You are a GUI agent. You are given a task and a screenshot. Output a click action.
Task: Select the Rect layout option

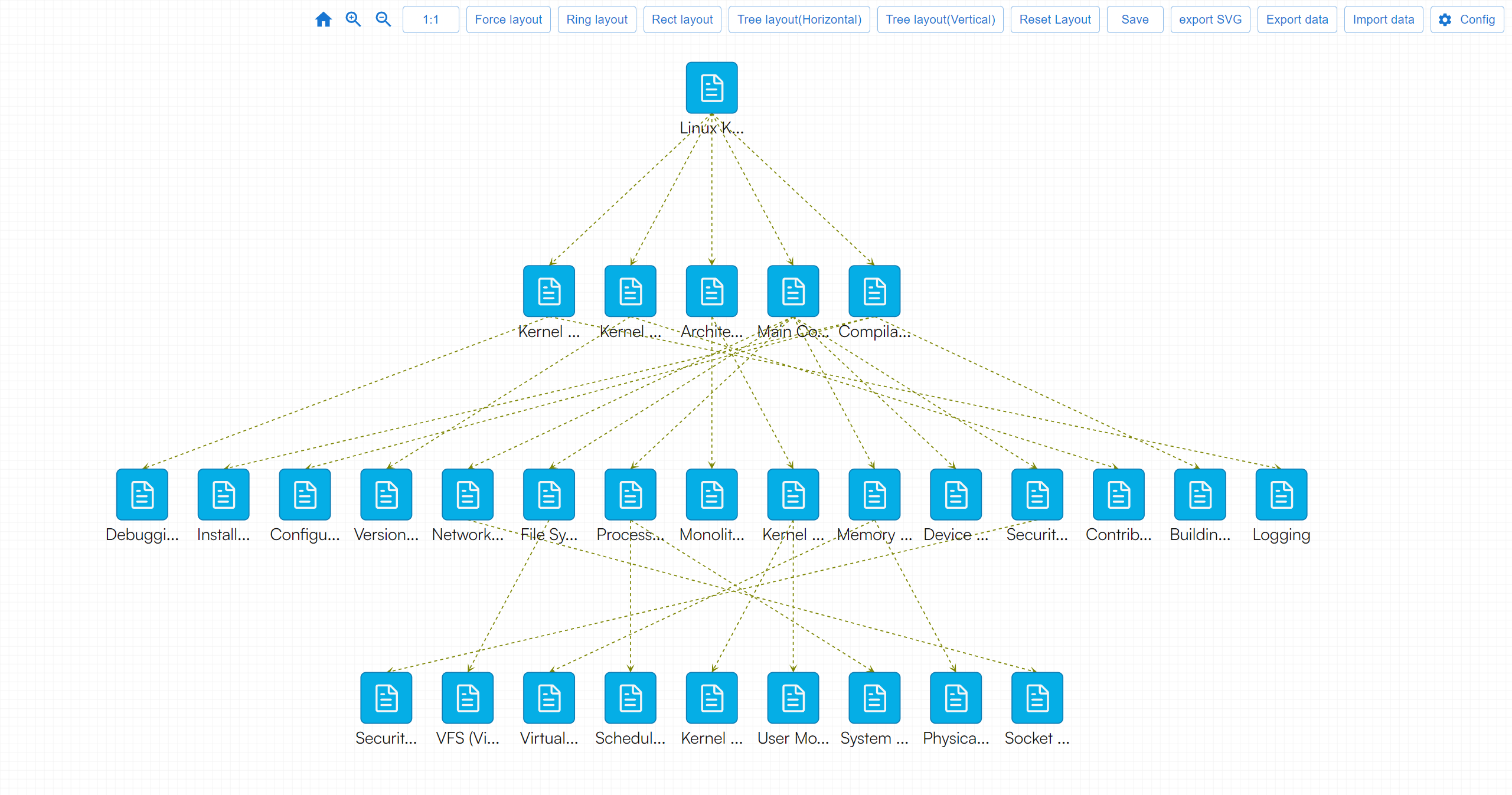[x=681, y=19]
